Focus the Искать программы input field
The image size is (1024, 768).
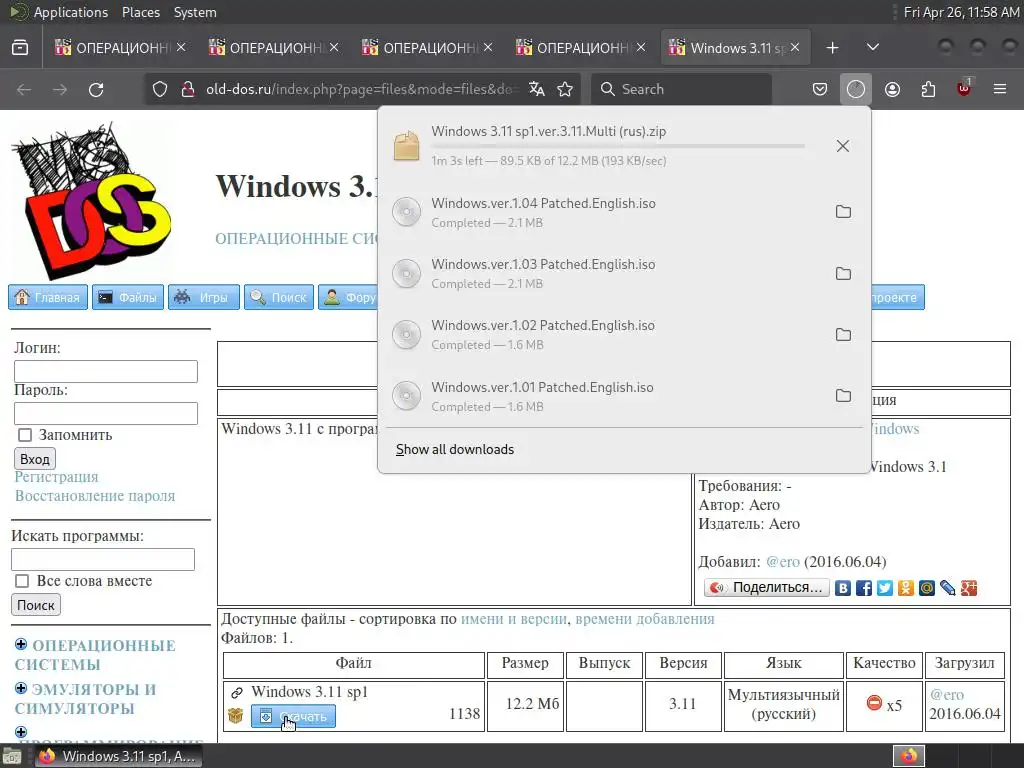(103, 560)
